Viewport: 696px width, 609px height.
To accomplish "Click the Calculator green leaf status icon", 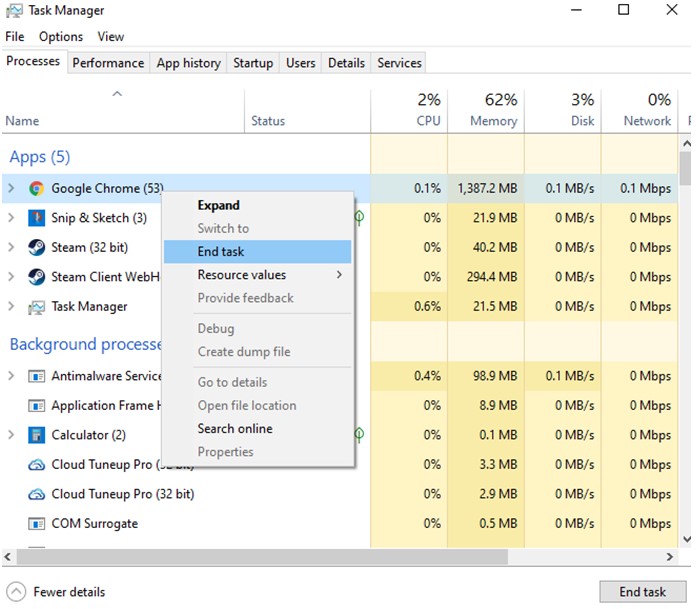I will (360, 434).
